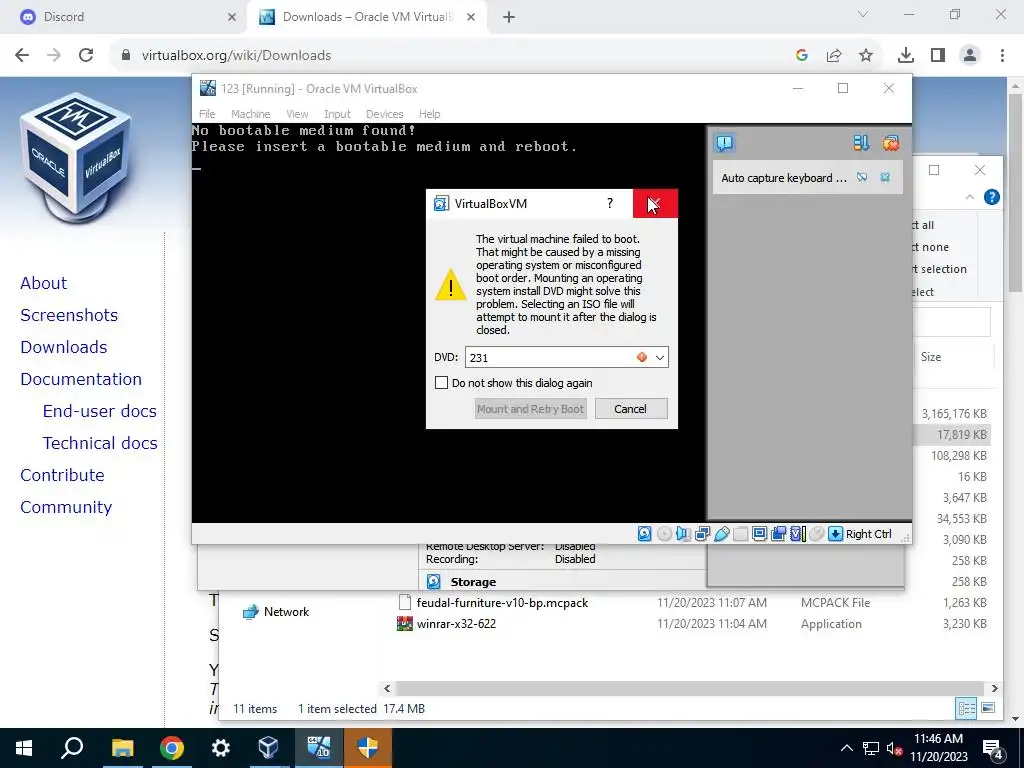Screen dimensions: 1024x768
Task: Click the audio status bar icon
Action: (x=683, y=534)
